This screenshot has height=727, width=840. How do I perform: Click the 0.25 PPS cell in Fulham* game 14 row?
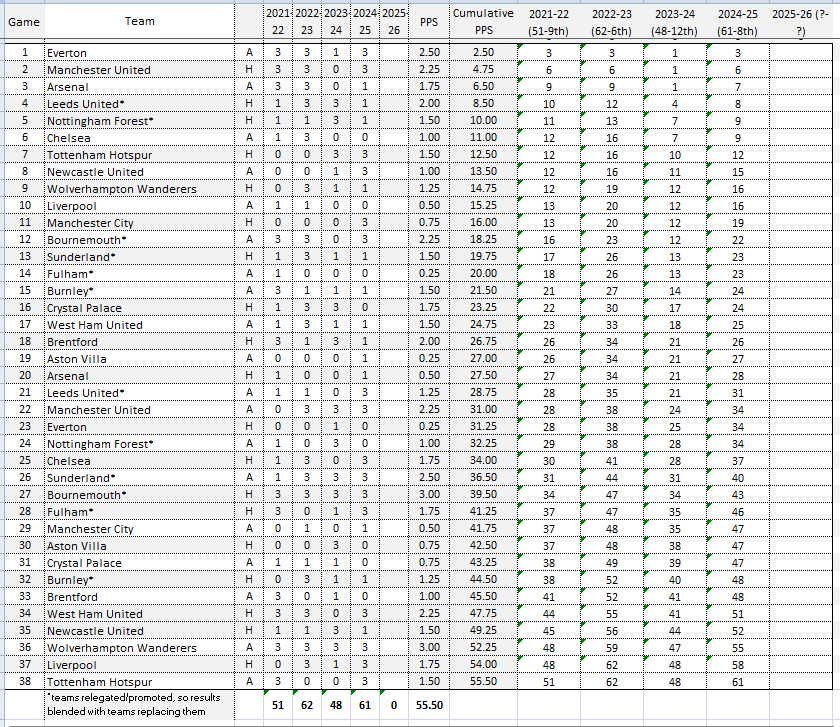(429, 274)
